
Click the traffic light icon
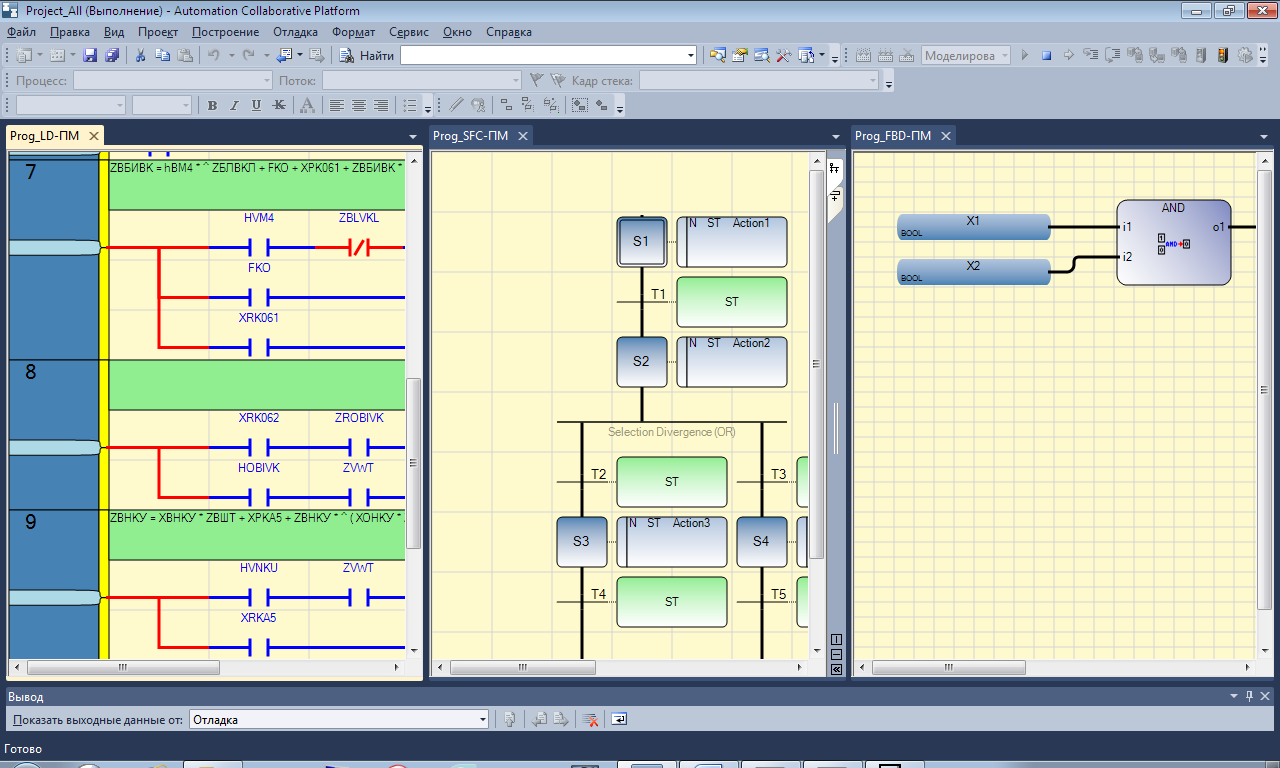click(x=1222, y=55)
